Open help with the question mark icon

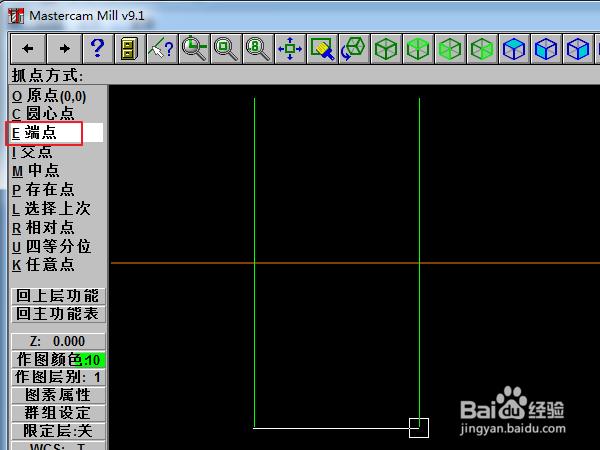[x=98, y=49]
